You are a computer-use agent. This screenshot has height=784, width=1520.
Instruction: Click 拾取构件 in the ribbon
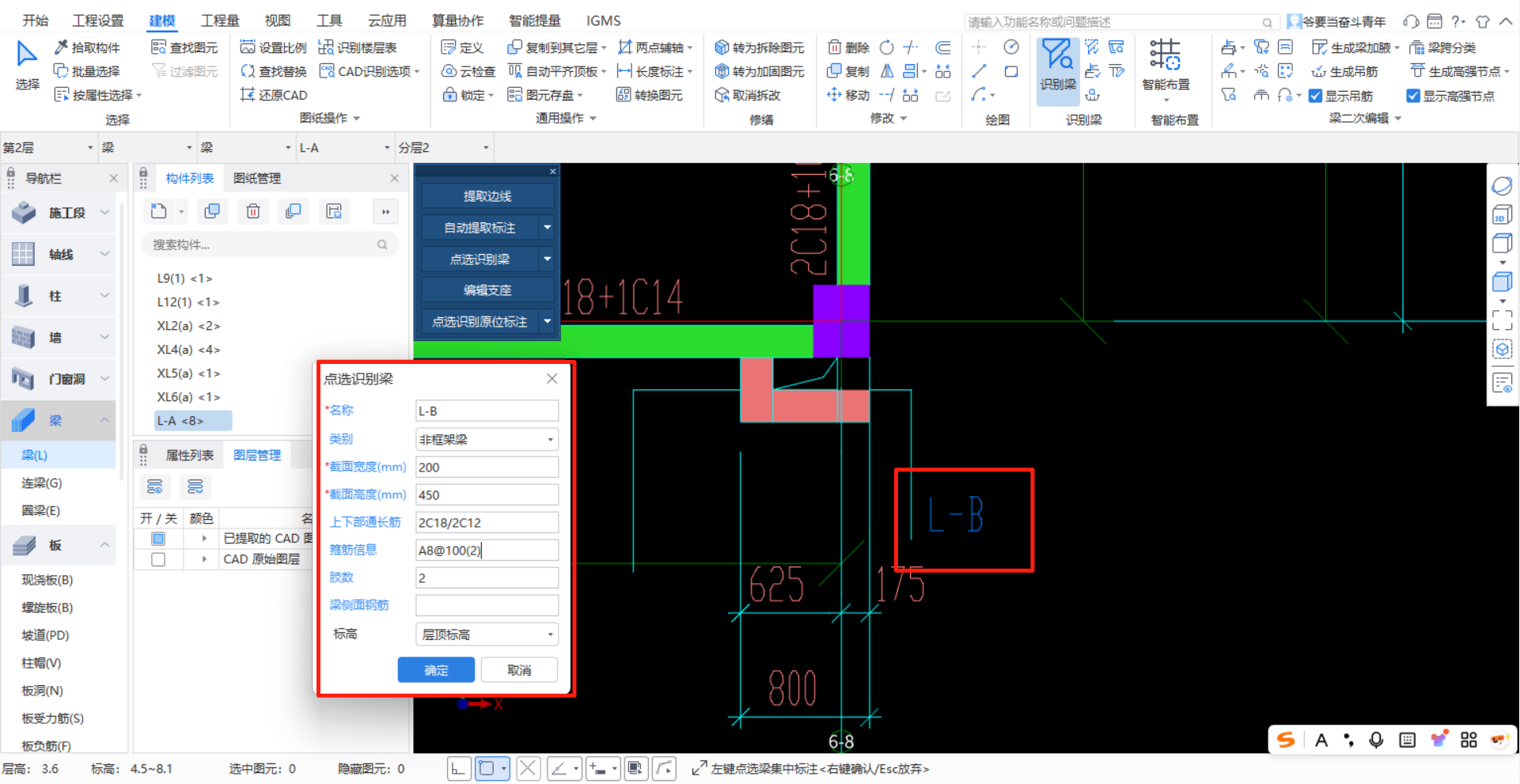[x=87, y=47]
